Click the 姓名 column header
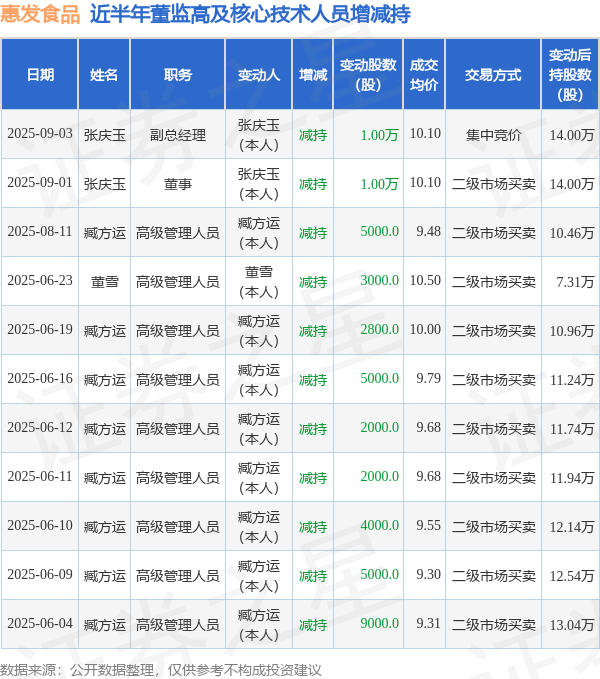600x679 pixels. point(104,74)
